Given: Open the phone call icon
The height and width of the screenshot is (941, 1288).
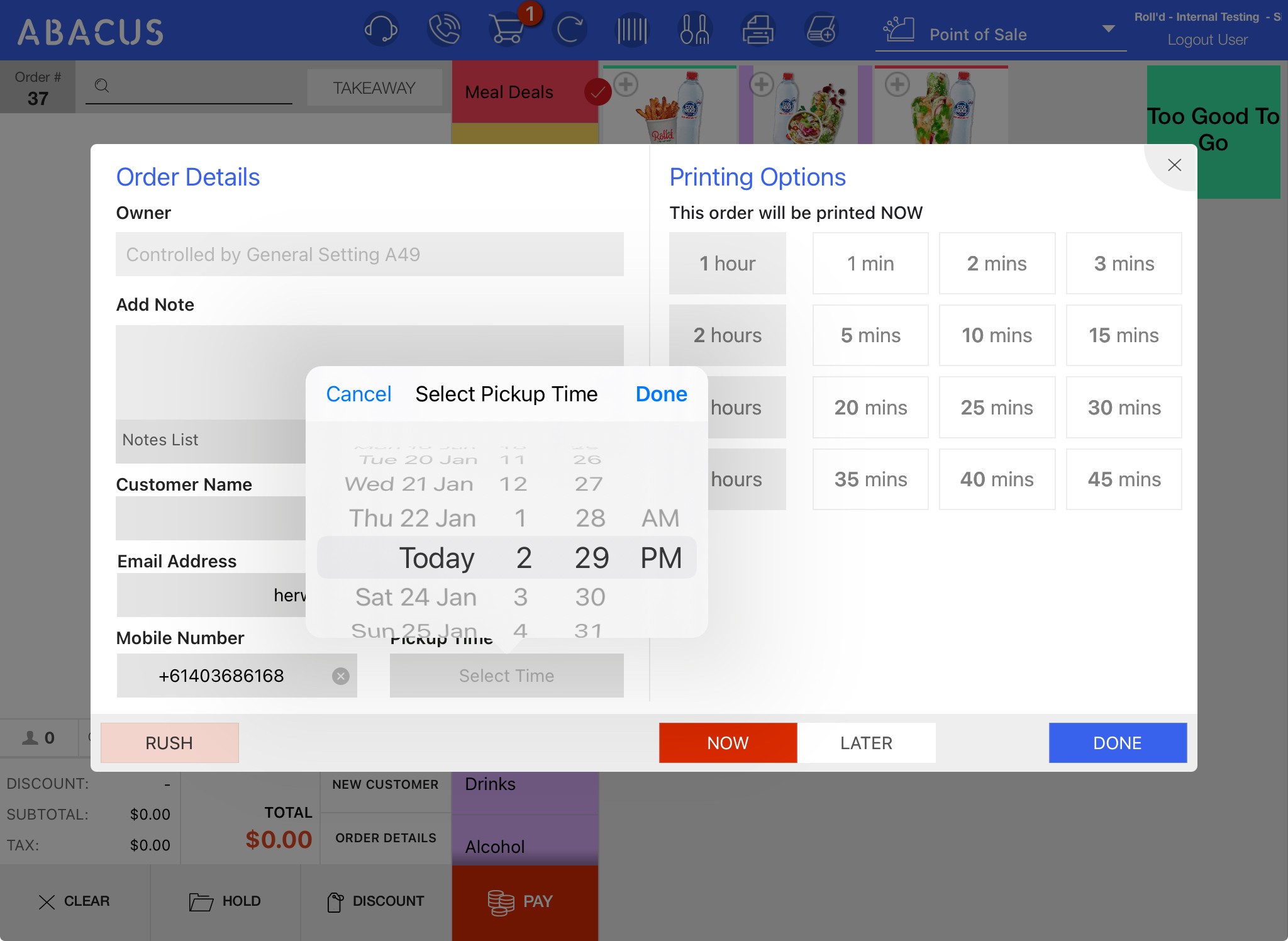Looking at the screenshot, I should pyautogui.click(x=444, y=30).
